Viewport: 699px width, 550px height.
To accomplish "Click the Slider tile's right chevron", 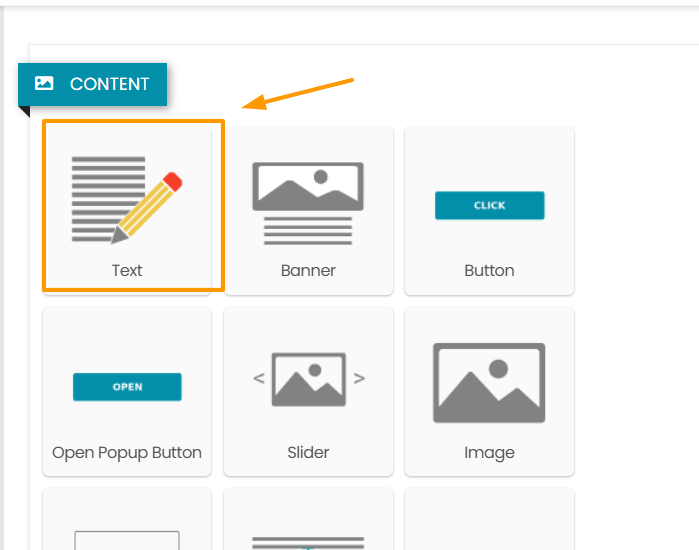I will [x=359, y=378].
